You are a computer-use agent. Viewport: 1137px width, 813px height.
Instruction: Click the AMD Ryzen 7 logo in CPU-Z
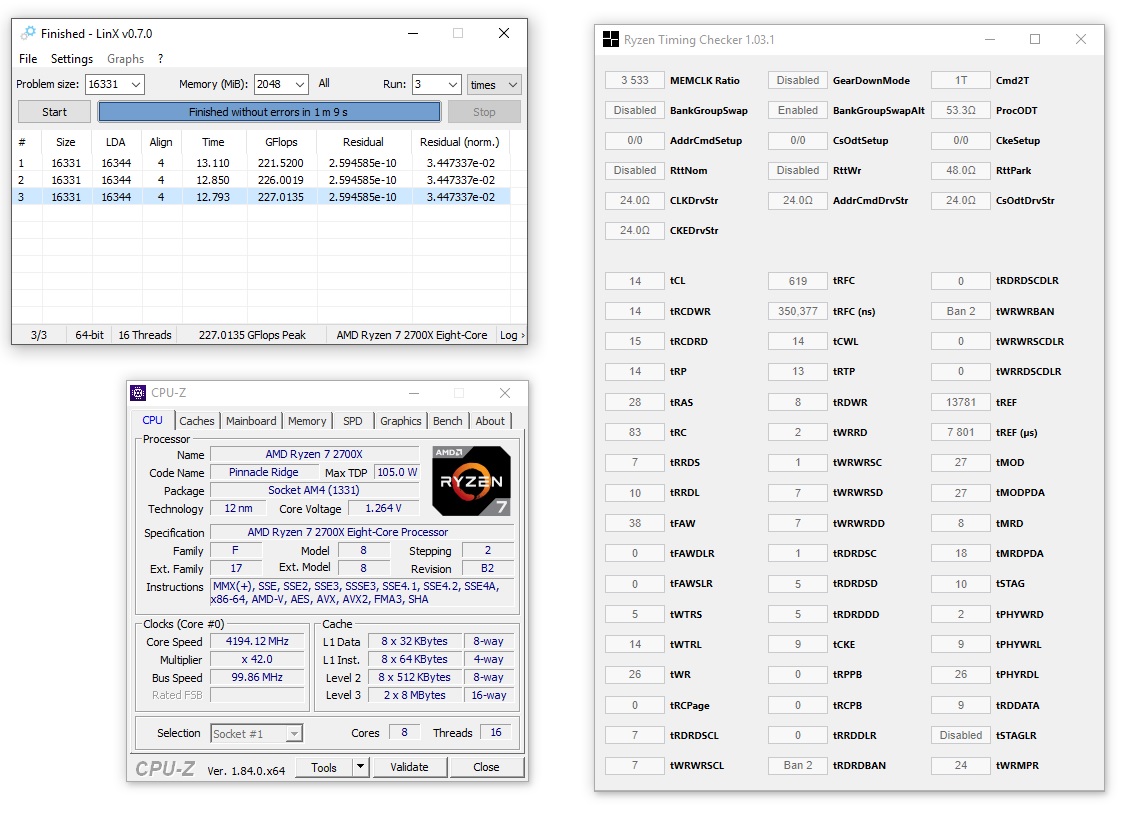pyautogui.click(x=471, y=481)
